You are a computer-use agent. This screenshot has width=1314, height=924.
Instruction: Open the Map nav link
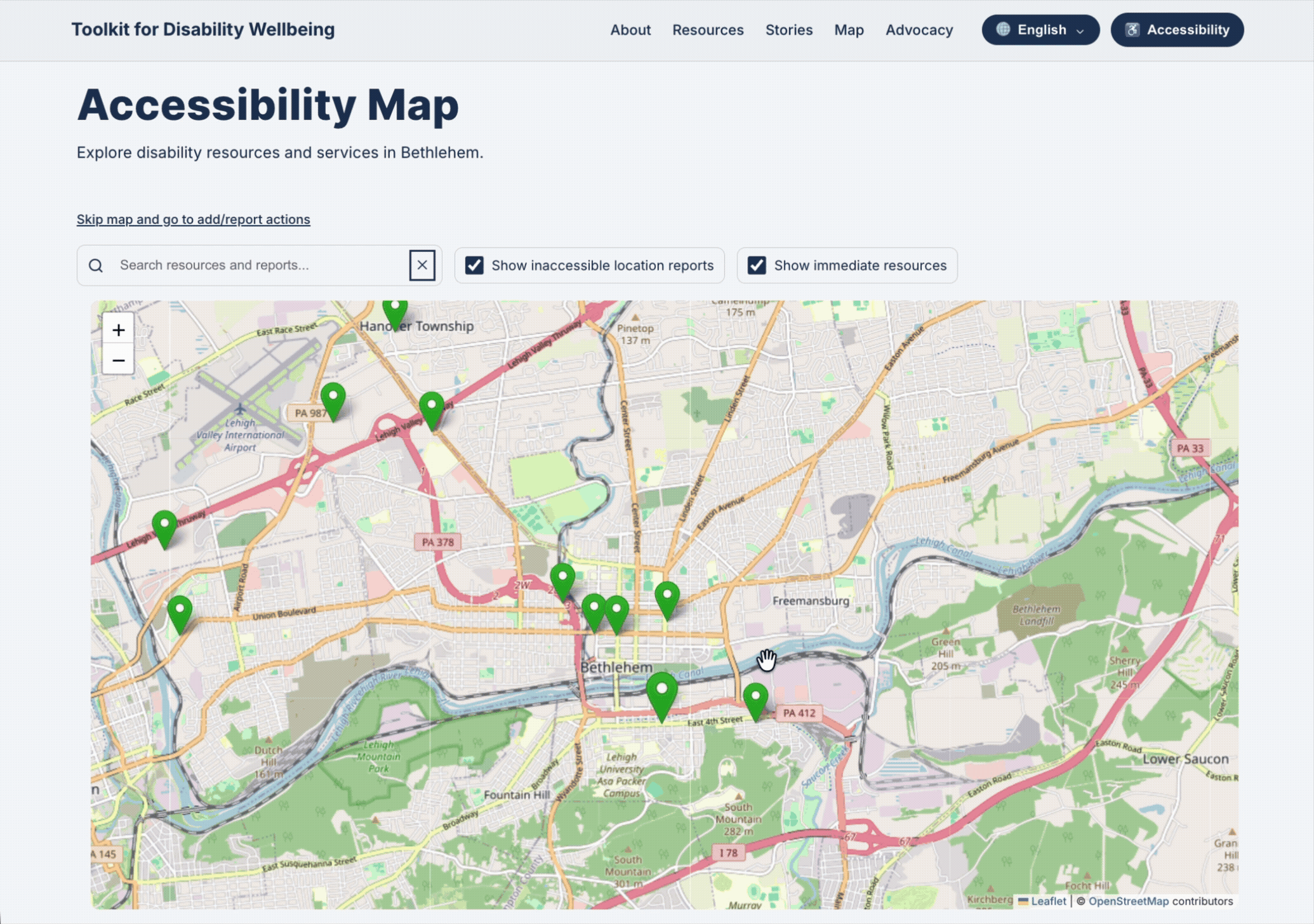pyautogui.click(x=849, y=30)
